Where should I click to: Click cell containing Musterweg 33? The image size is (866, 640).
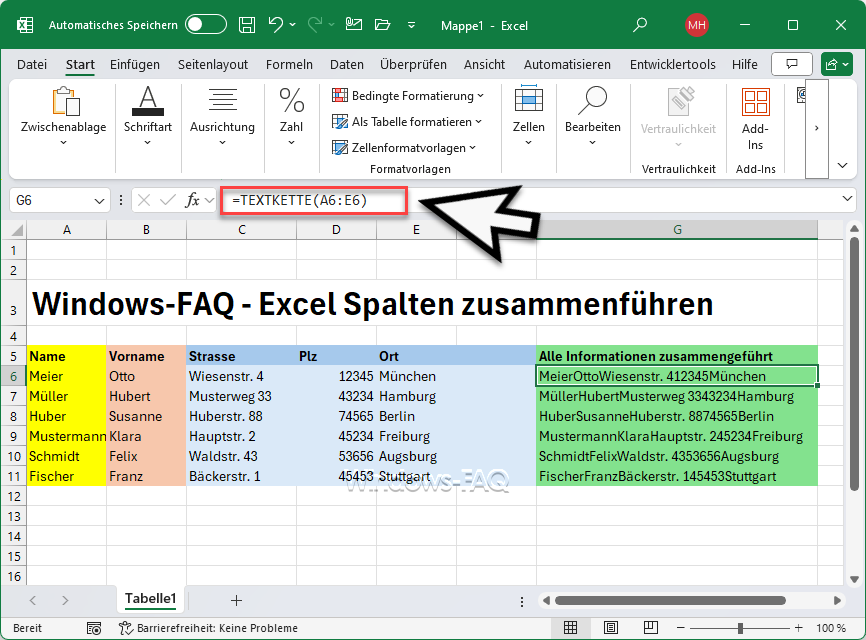pos(241,396)
